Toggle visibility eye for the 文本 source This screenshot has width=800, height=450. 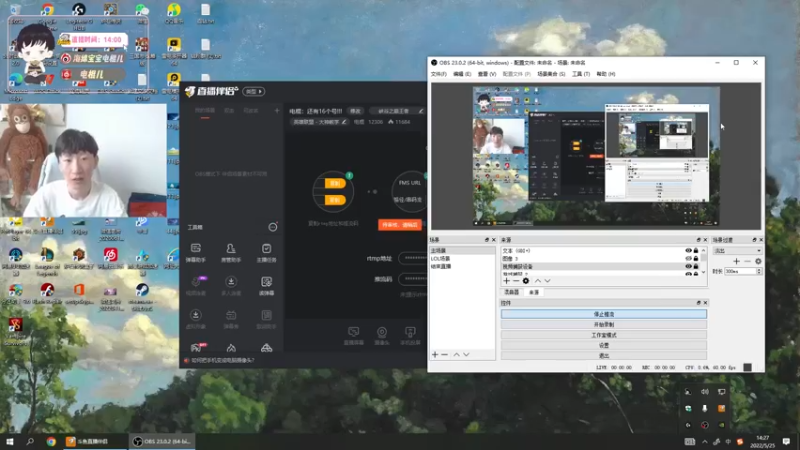688,251
